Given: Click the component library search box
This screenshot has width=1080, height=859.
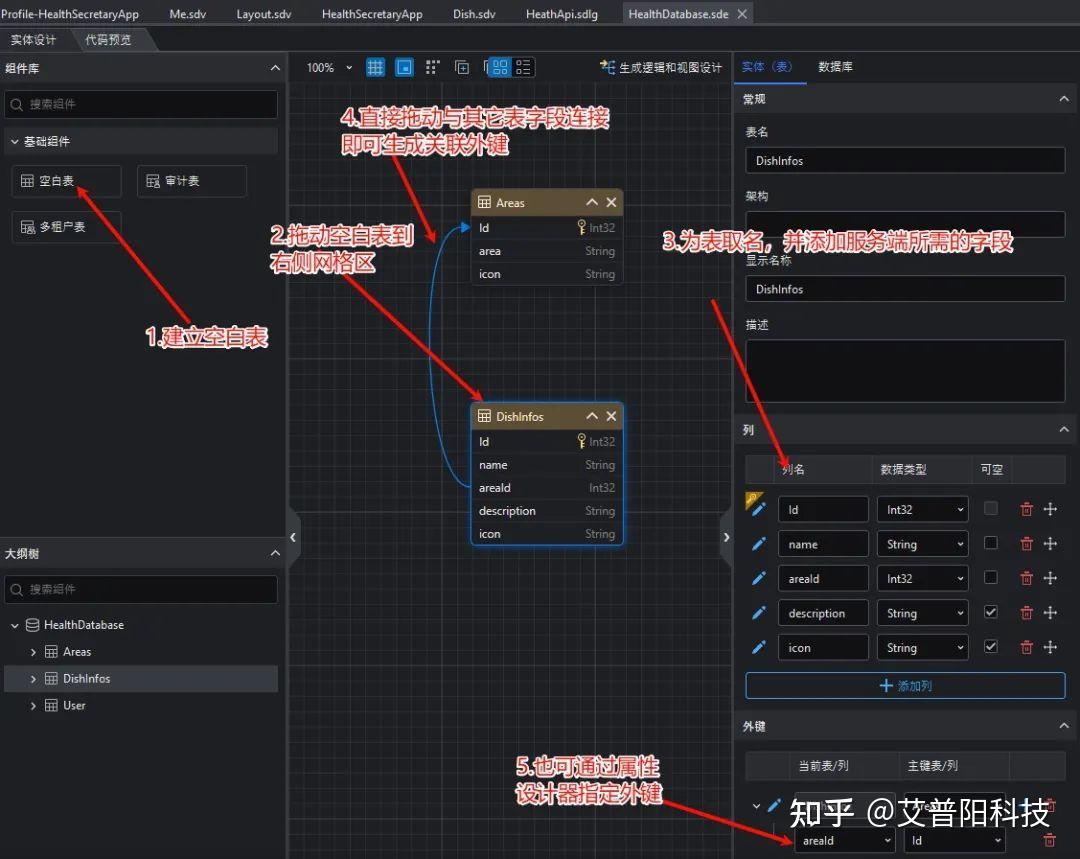Looking at the screenshot, I should click(140, 104).
